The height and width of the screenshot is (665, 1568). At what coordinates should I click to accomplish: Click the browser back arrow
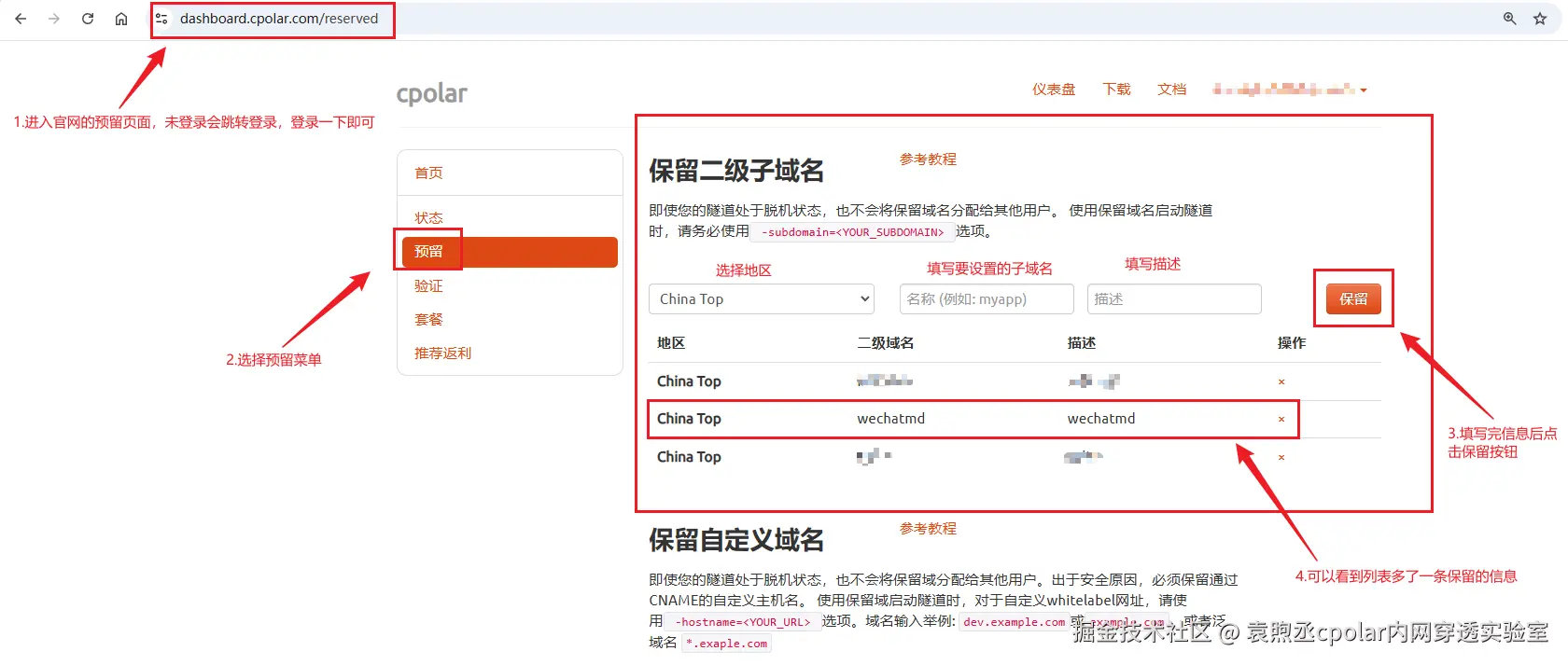tap(21, 19)
